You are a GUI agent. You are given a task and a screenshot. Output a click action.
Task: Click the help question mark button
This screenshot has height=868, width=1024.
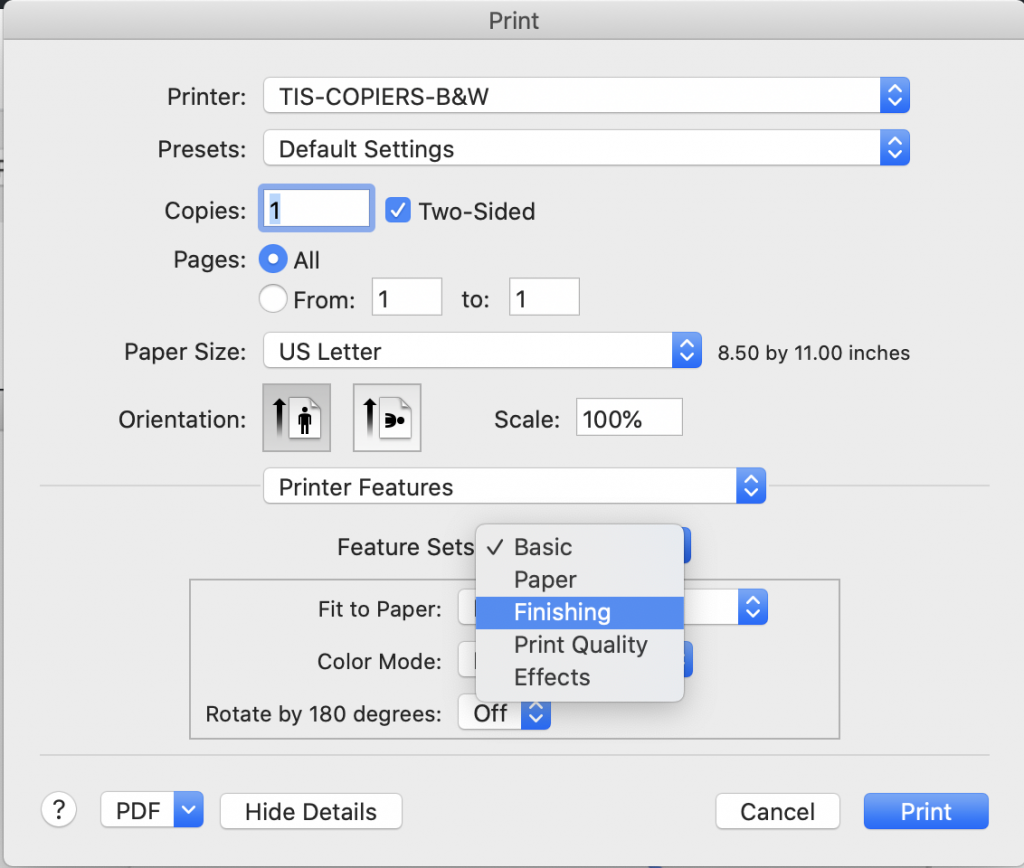click(59, 810)
